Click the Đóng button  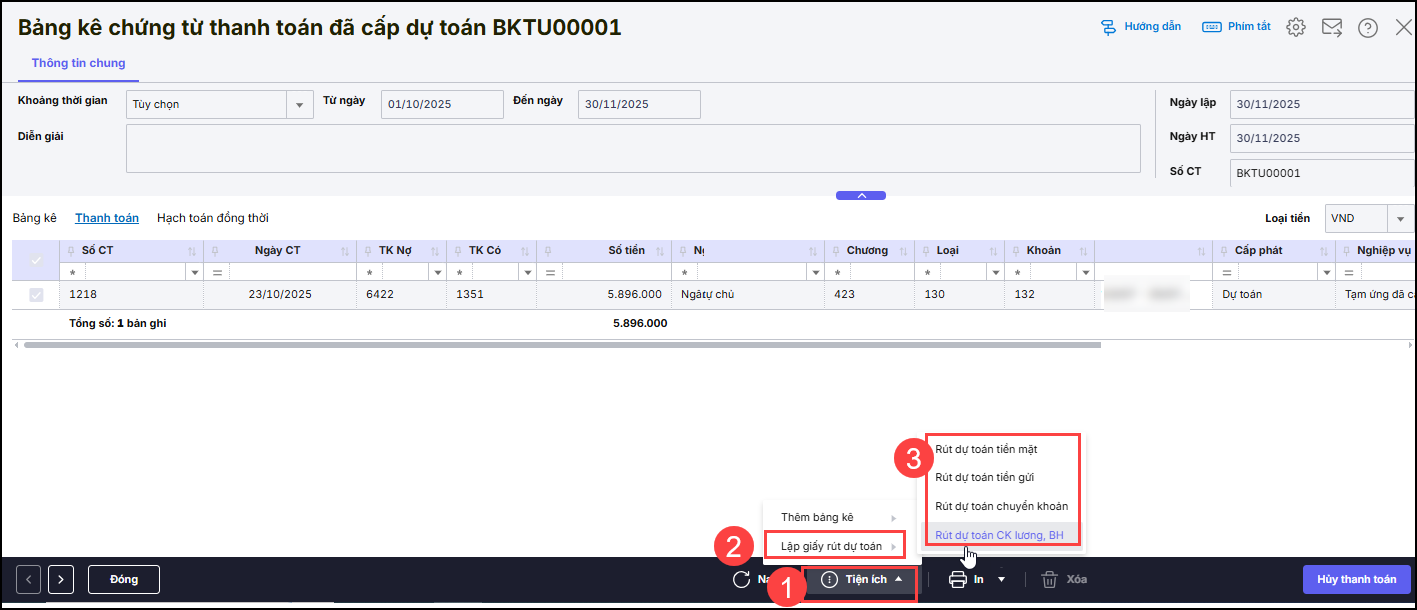(124, 579)
